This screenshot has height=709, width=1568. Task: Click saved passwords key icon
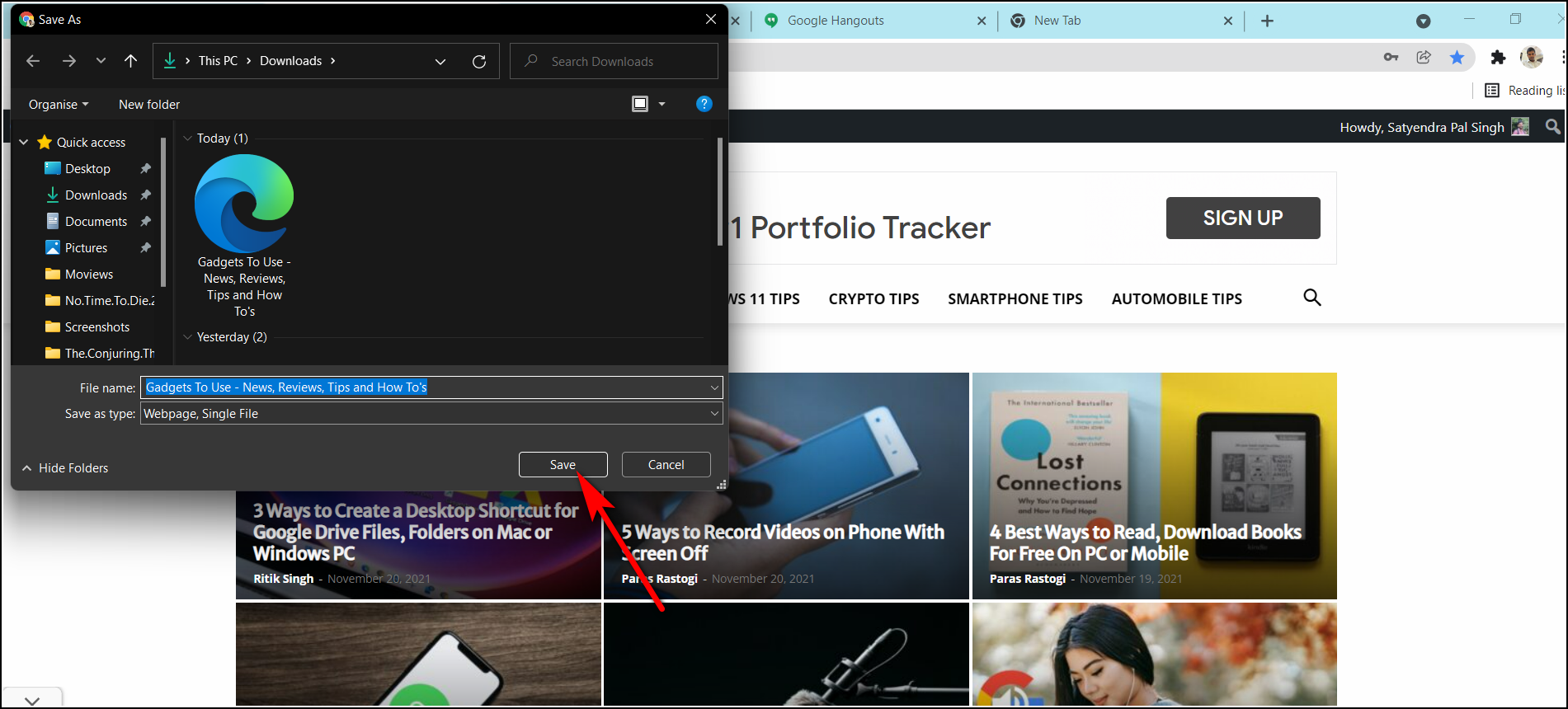coord(1391,57)
